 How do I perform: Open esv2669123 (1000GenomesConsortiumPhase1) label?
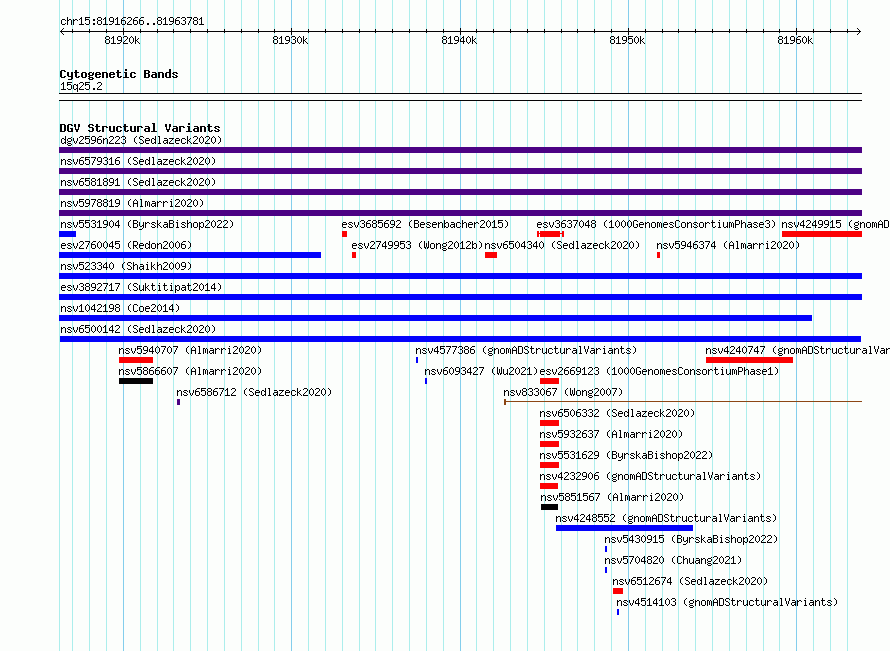click(659, 371)
